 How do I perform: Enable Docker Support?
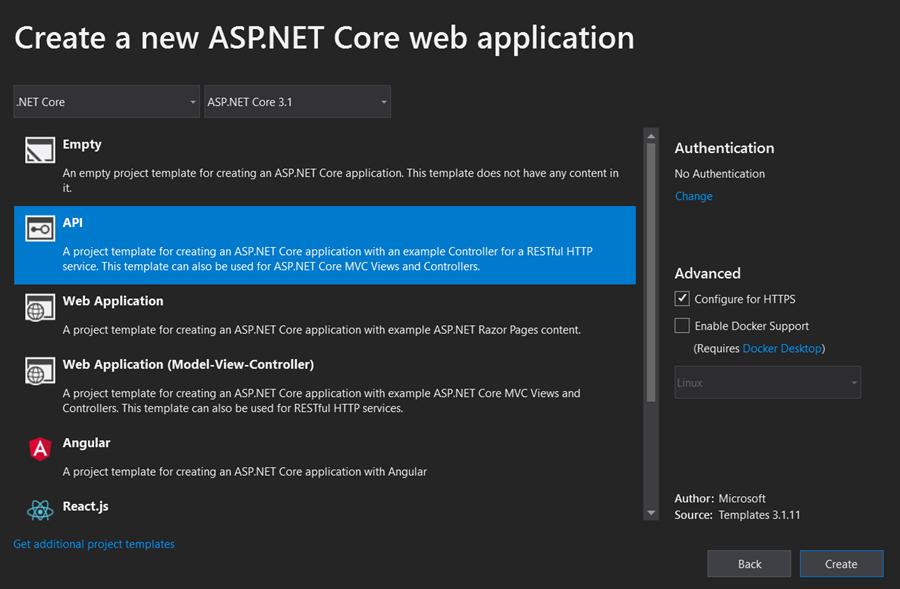click(x=682, y=325)
